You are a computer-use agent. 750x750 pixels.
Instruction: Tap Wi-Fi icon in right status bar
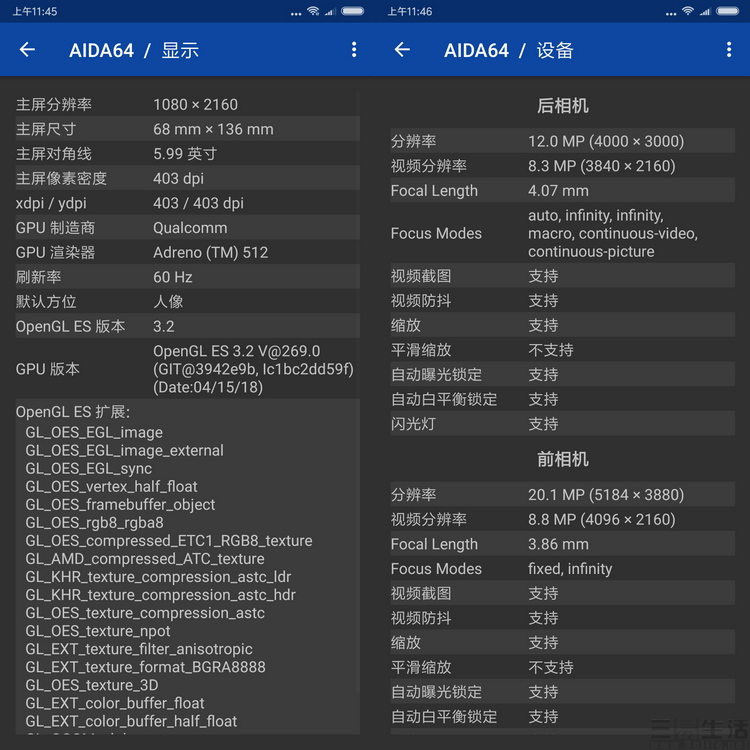point(688,11)
